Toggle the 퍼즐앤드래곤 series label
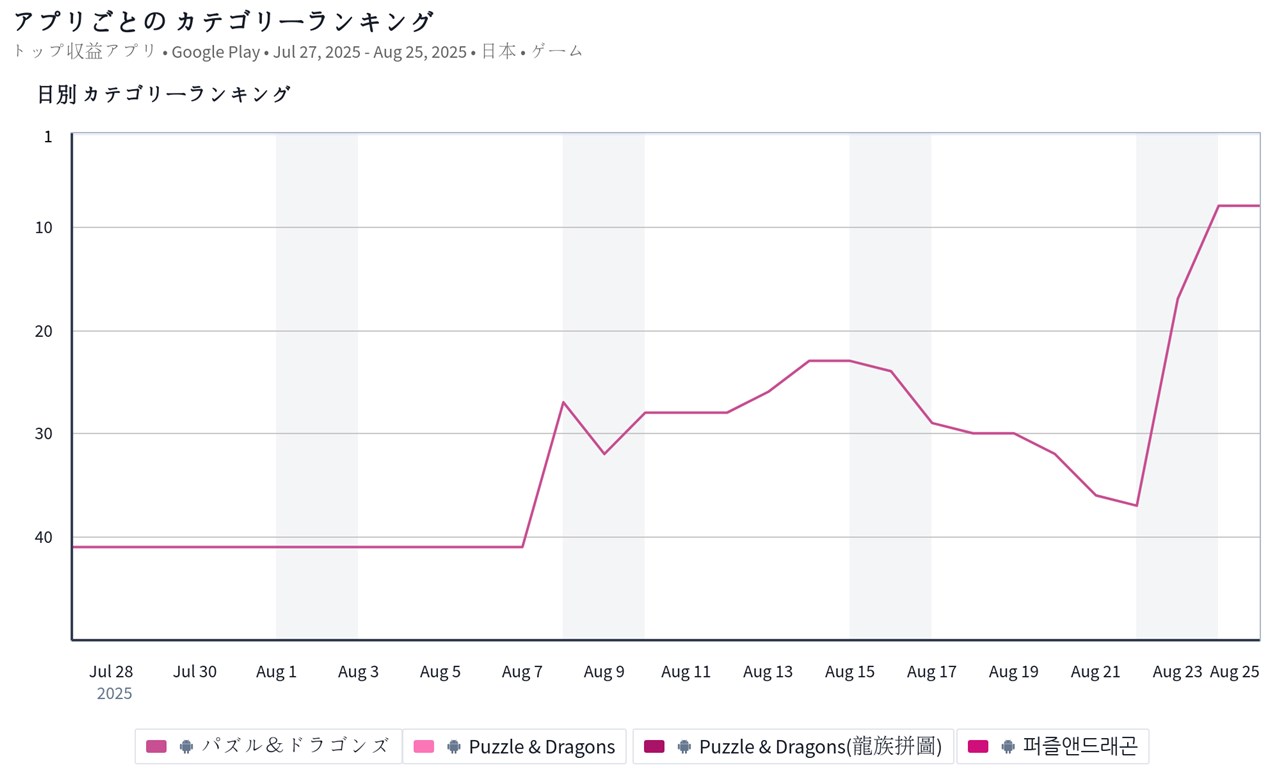This screenshot has height=768, width=1280. [x=1080, y=746]
